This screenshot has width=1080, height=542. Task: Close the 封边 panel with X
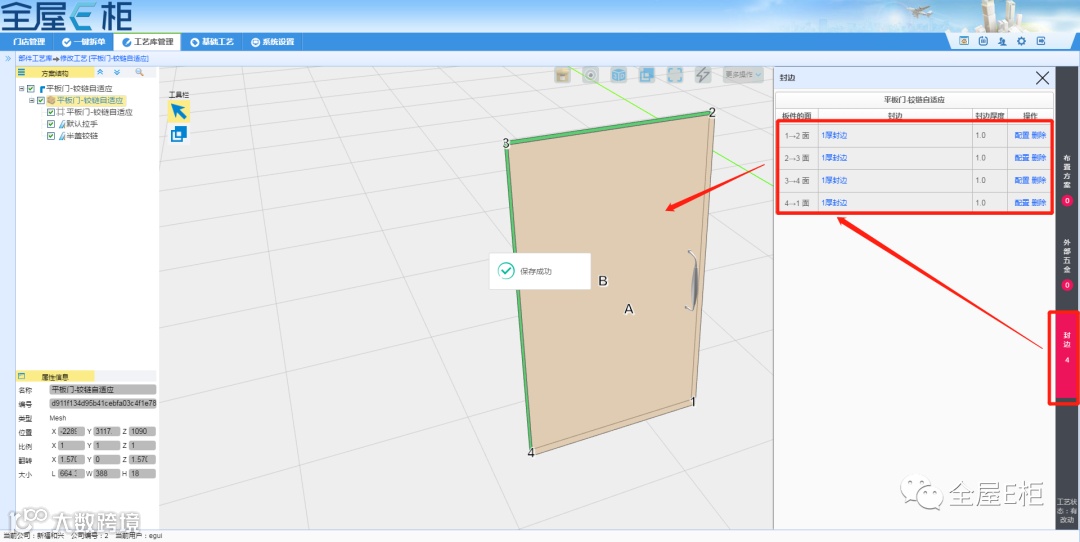(x=1042, y=78)
